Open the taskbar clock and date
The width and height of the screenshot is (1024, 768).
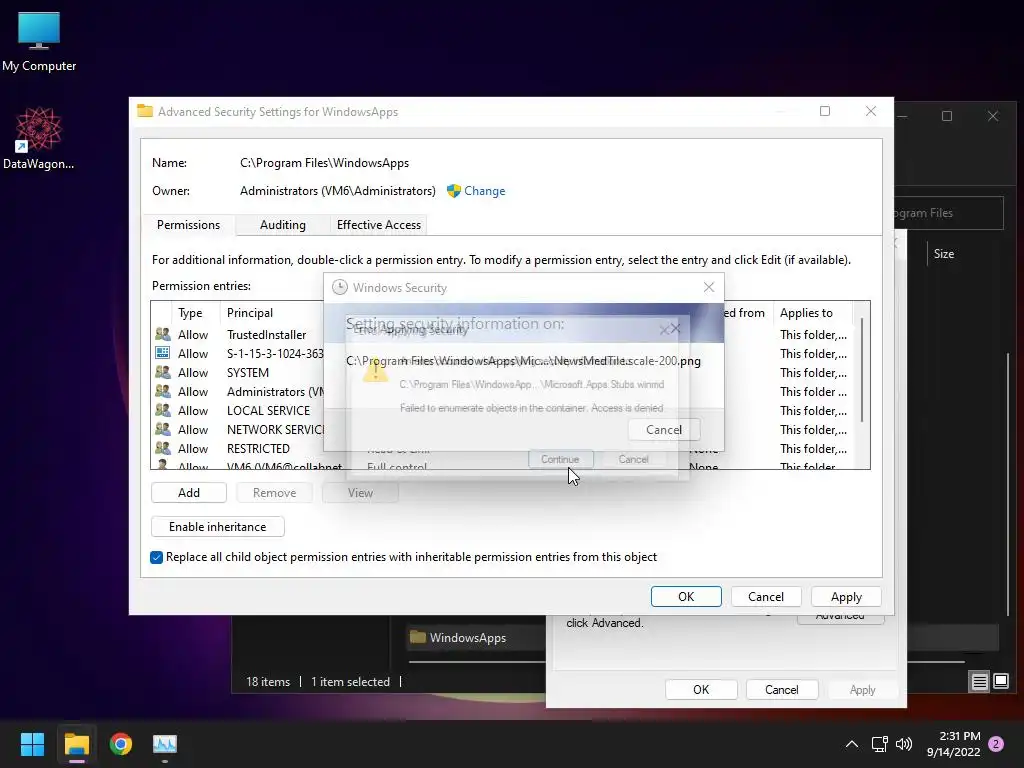[x=953, y=744]
